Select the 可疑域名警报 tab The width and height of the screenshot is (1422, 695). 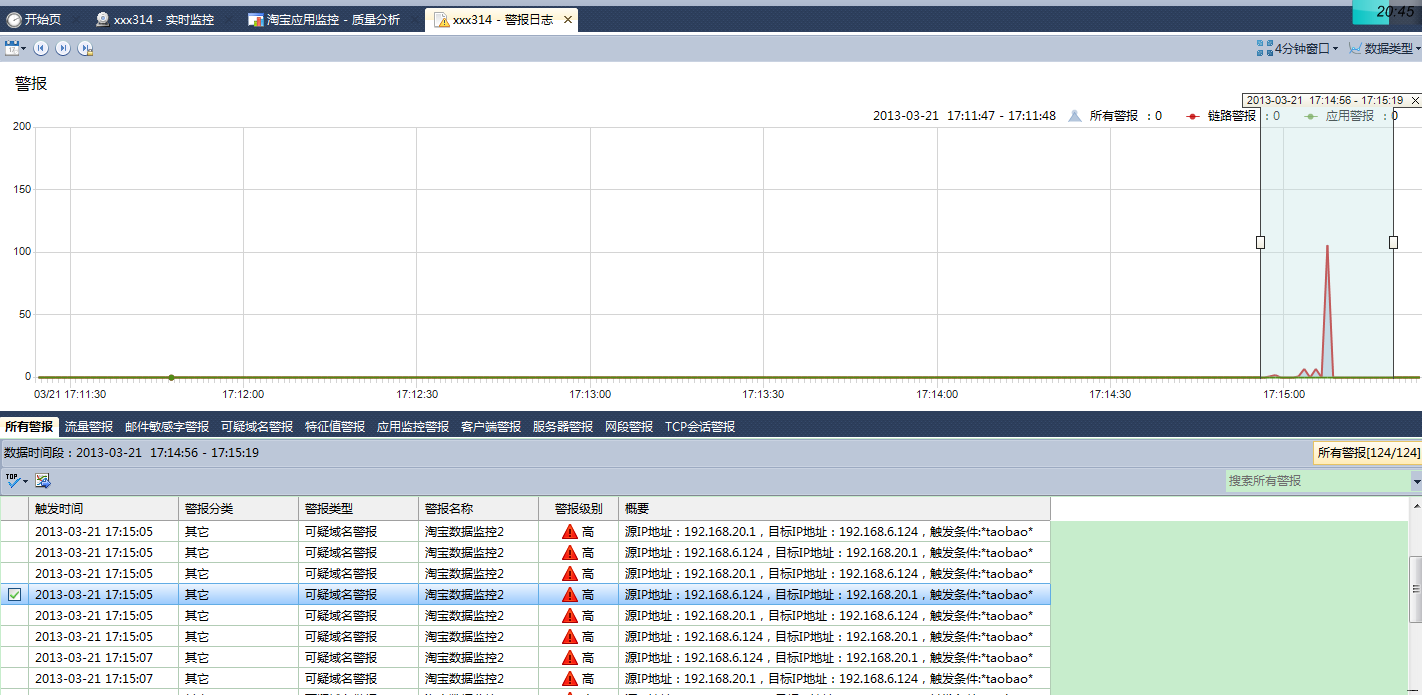click(x=257, y=427)
